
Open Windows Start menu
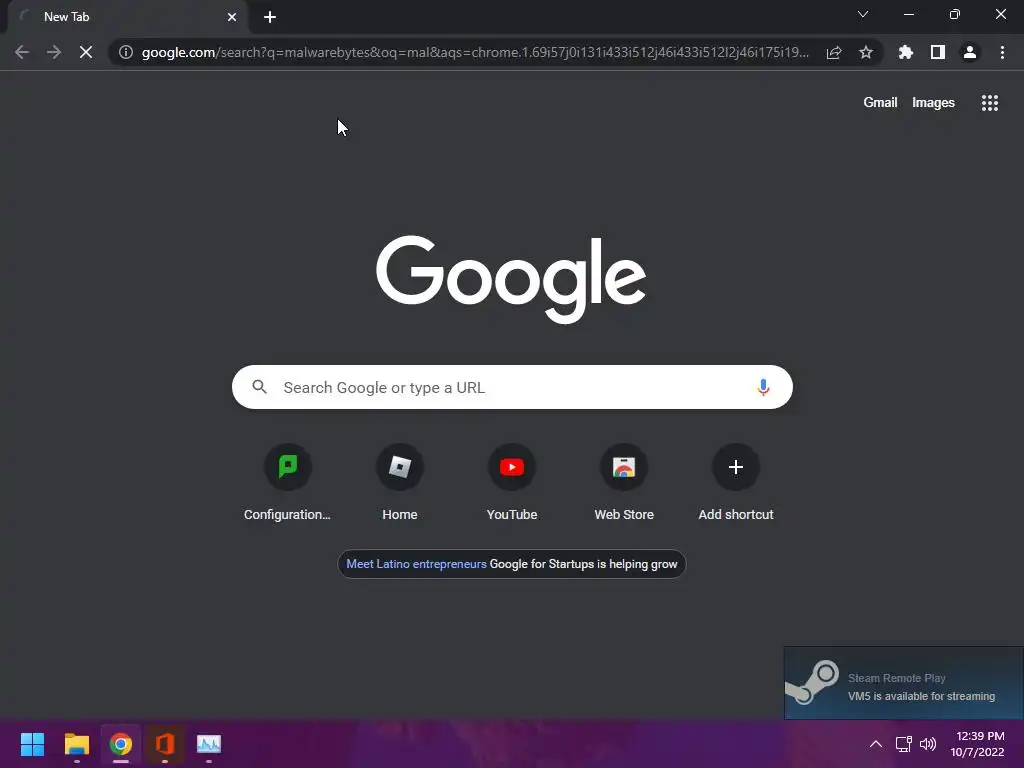[x=32, y=744]
